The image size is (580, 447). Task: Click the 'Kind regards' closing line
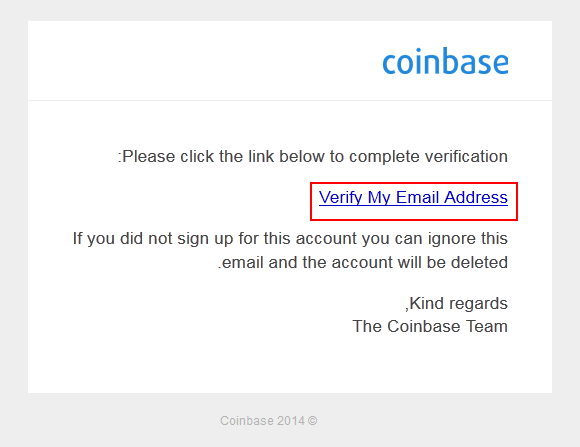456,303
